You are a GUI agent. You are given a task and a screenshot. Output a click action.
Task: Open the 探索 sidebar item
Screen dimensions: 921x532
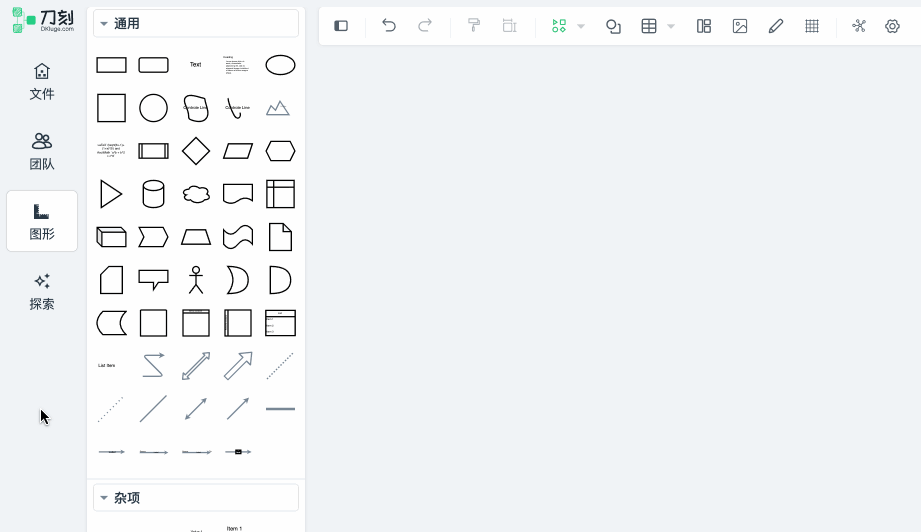(42, 291)
